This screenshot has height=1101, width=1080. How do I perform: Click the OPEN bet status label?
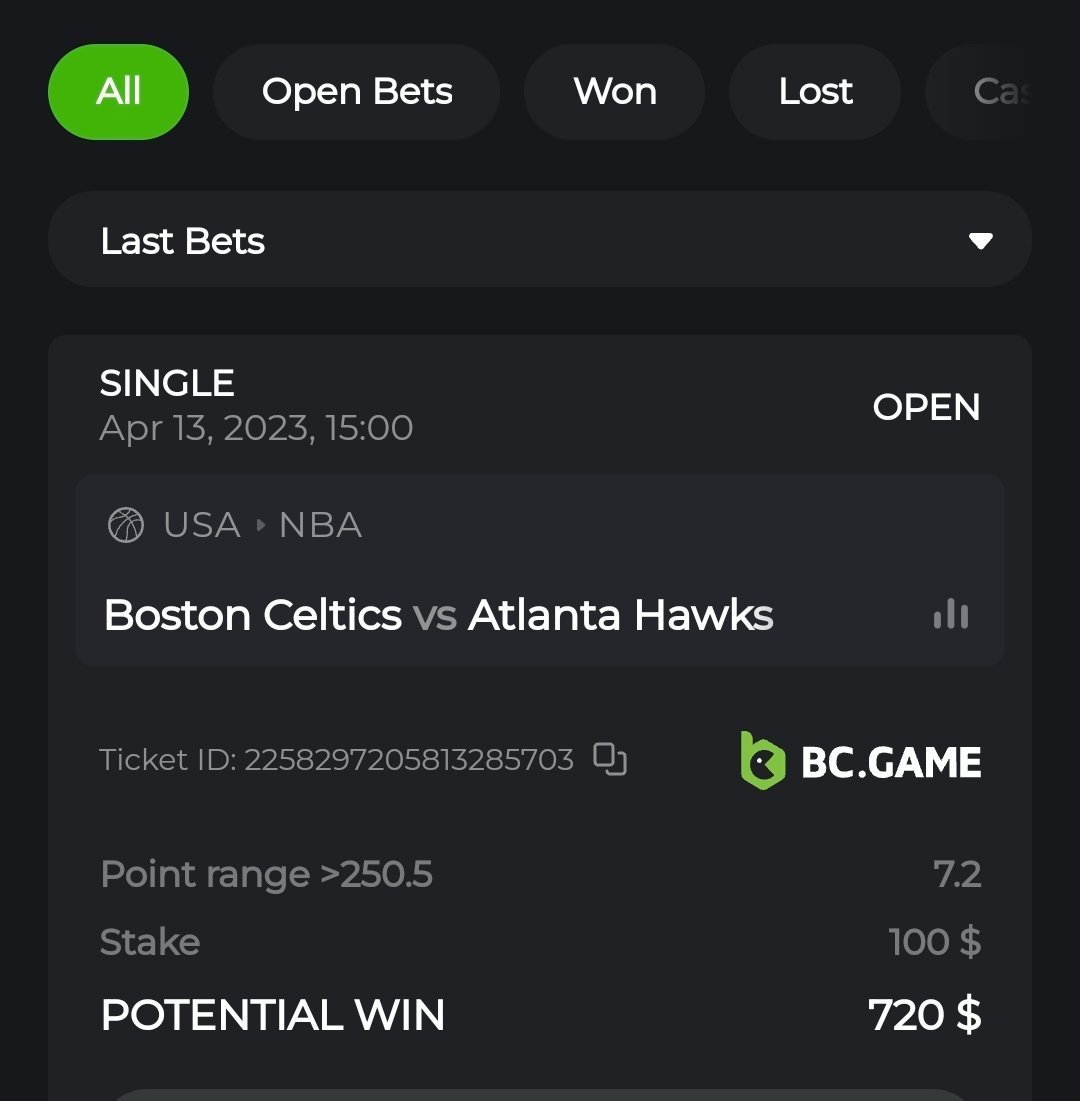pyautogui.click(x=926, y=407)
